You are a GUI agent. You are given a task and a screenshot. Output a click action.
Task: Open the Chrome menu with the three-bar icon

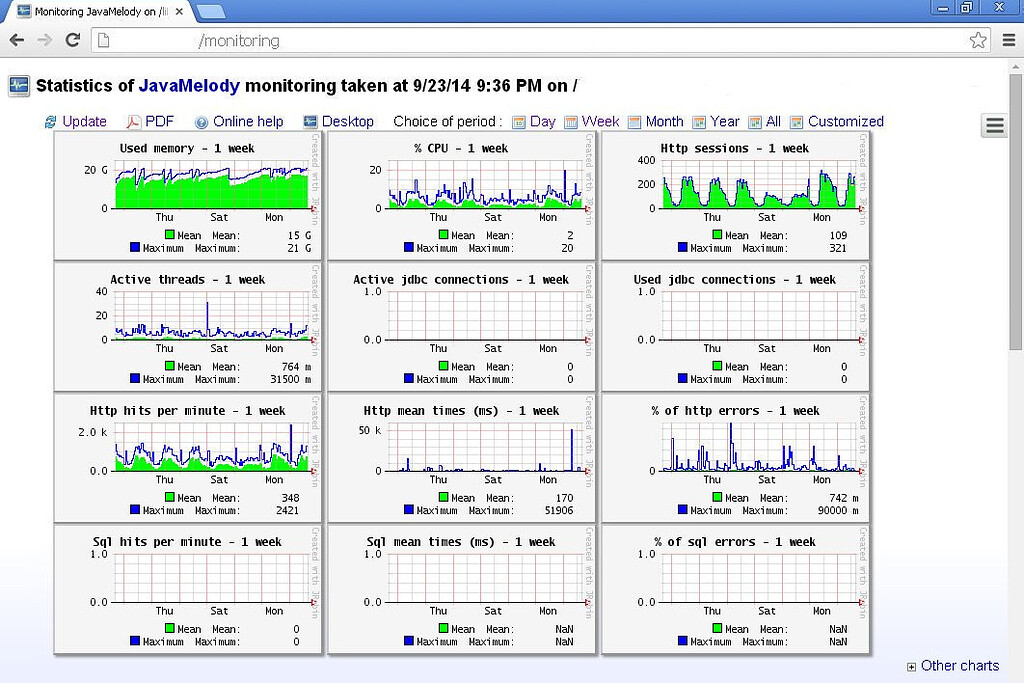click(x=1010, y=42)
